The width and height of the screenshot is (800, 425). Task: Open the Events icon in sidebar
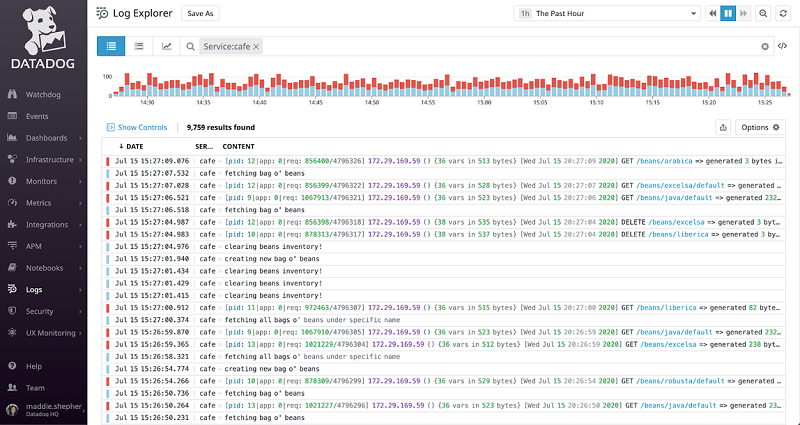pyautogui.click(x=12, y=116)
